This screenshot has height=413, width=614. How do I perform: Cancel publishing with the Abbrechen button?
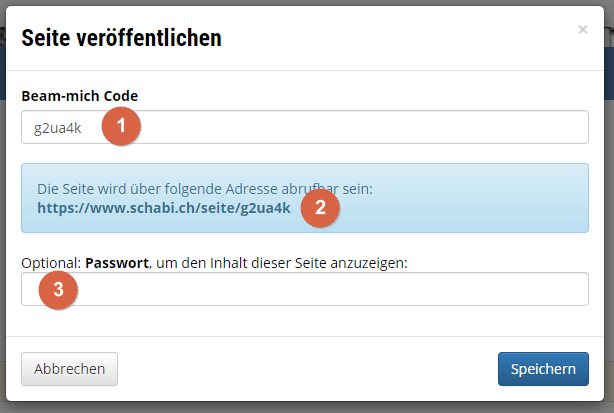coord(69,369)
